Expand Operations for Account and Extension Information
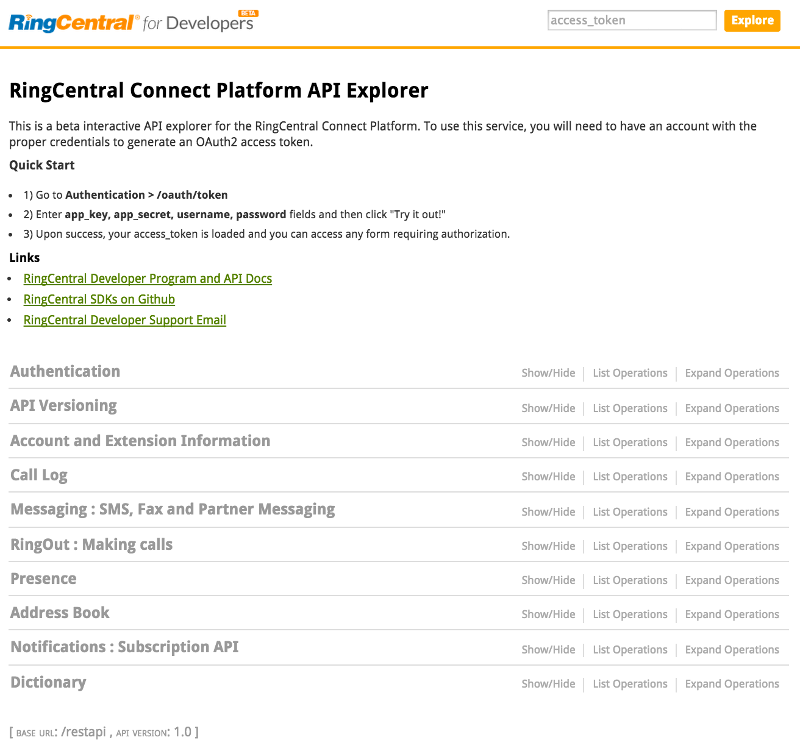This screenshot has height=750, width=800. click(x=732, y=442)
